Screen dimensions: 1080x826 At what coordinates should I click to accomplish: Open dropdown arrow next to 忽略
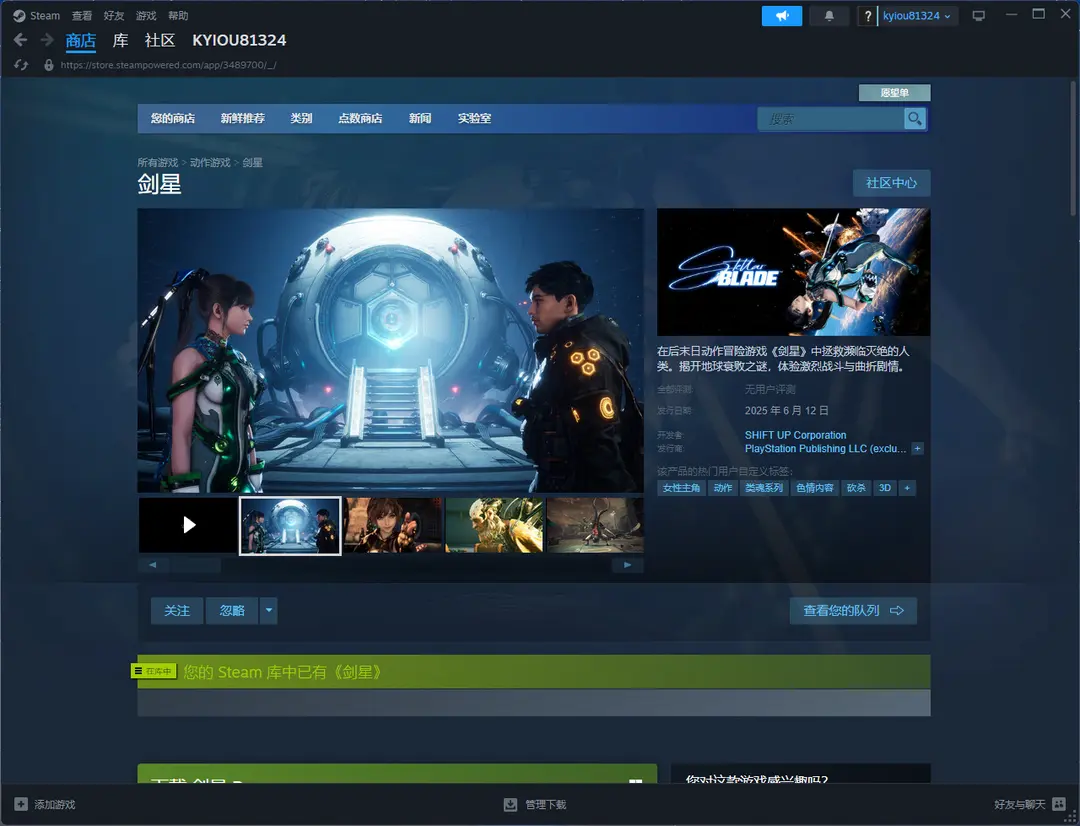[x=269, y=610]
